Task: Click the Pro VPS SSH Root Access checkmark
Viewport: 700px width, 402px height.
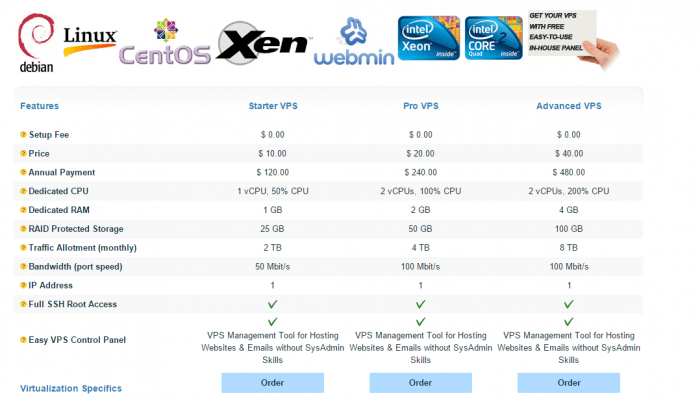Action: [421, 304]
